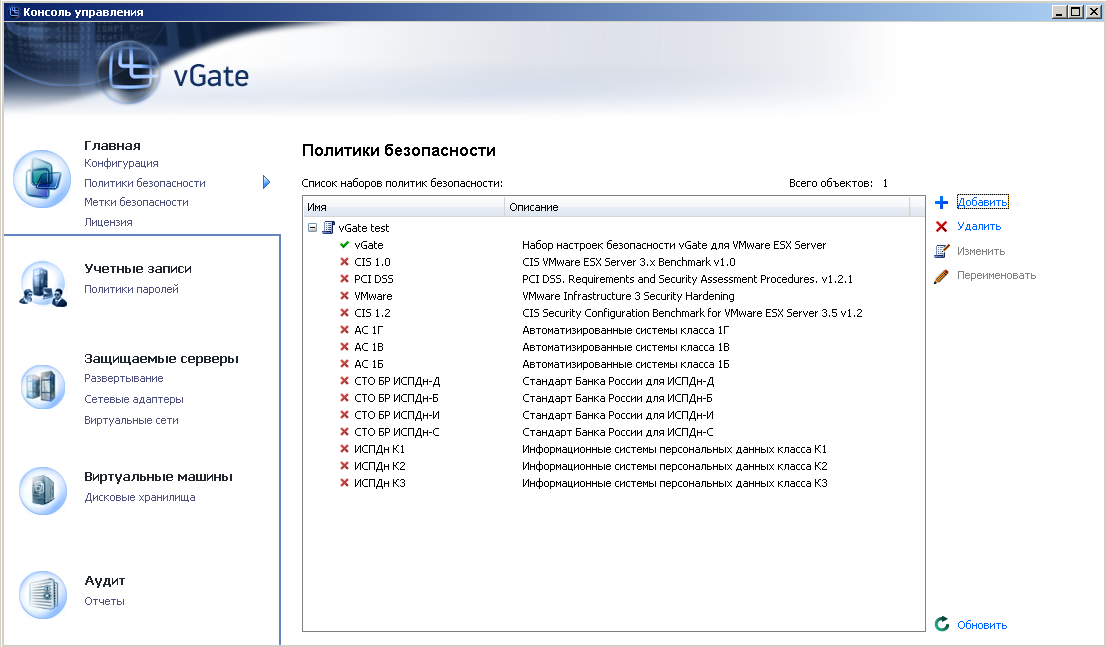Click the red cross icon beside ИСПДн К1
The width and height of the screenshot is (1106, 647).
click(344, 449)
